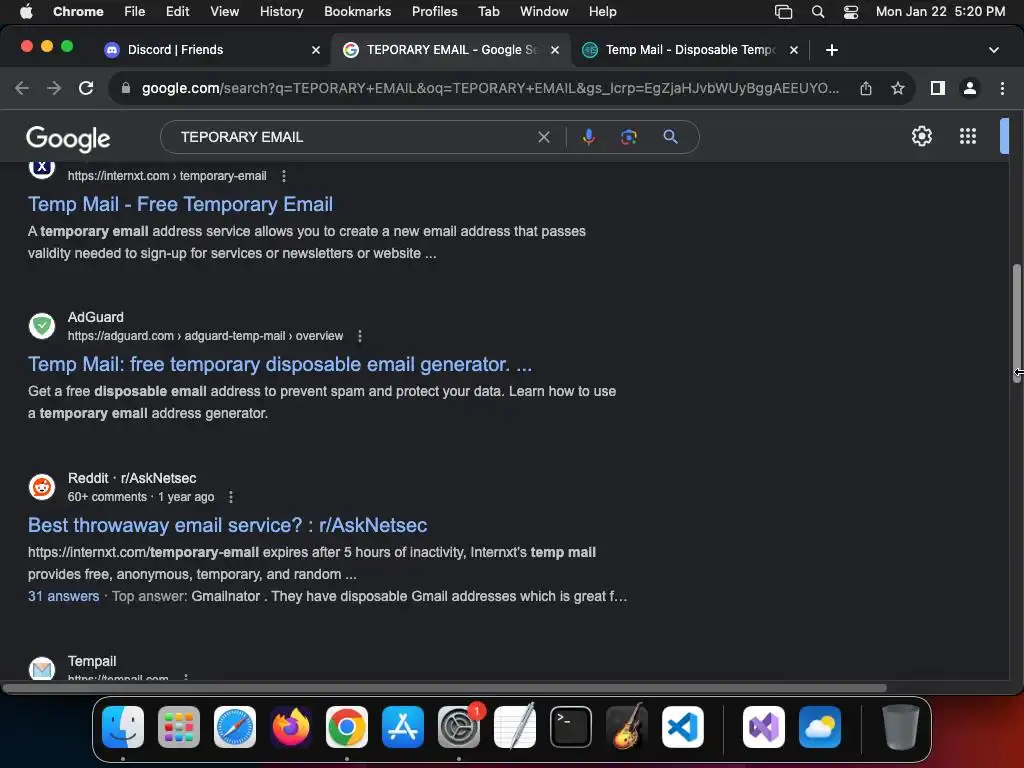The width and height of the screenshot is (1024, 768).
Task: Click the blue magnifier search button
Action: tap(670, 137)
